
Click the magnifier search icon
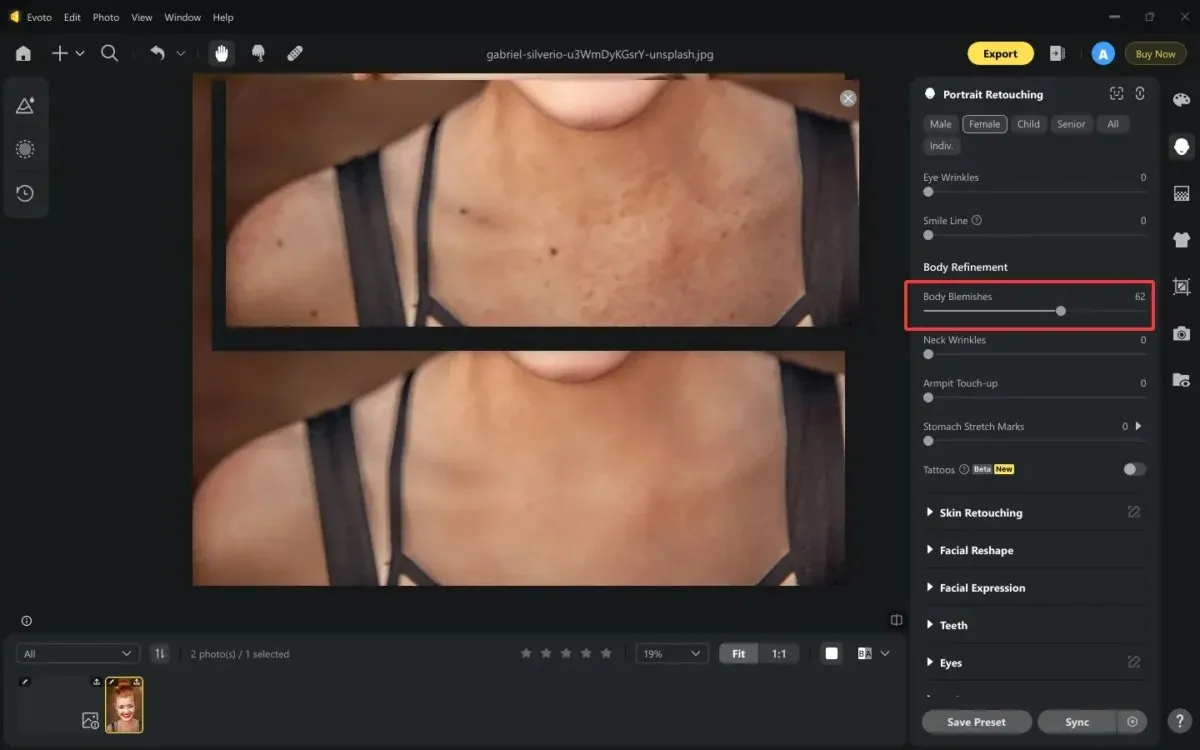pos(110,54)
